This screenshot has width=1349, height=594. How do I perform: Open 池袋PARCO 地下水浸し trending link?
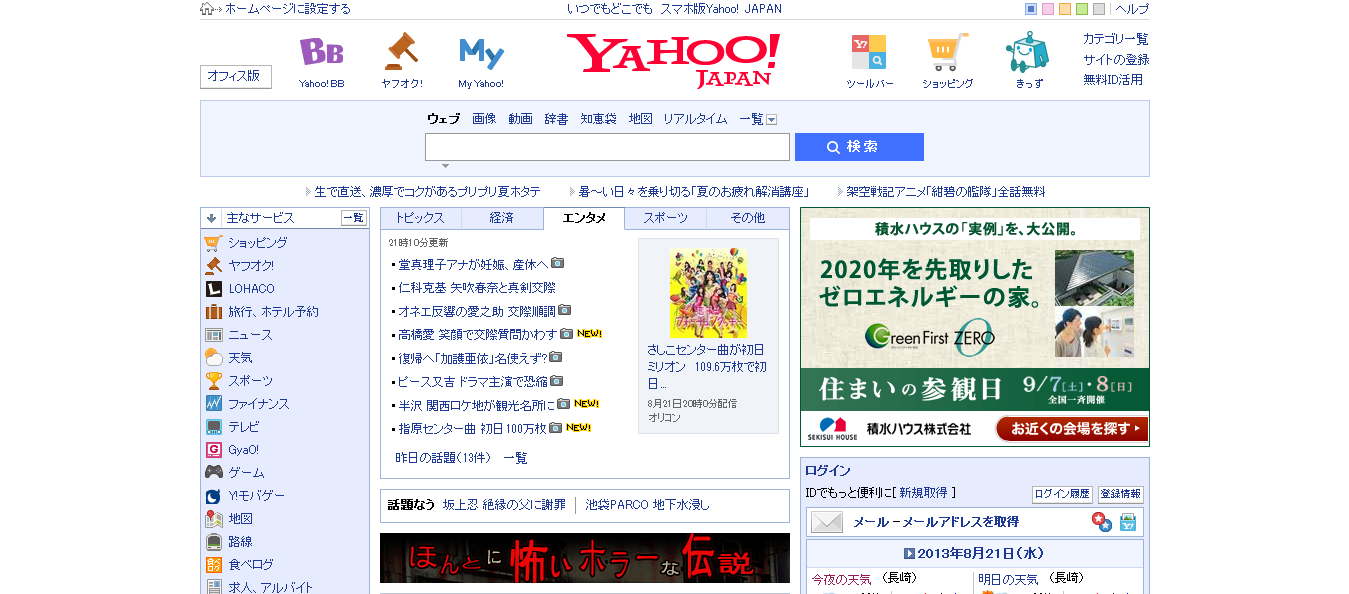pos(647,505)
